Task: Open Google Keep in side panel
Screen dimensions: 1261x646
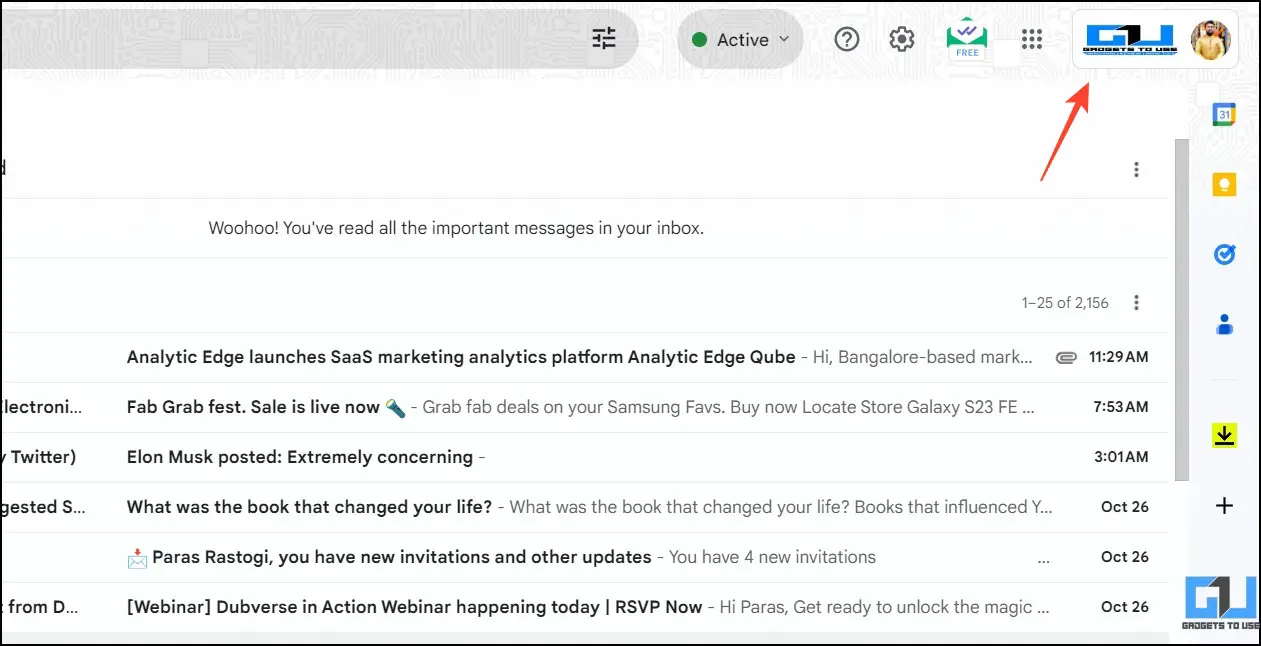Action: (1224, 184)
